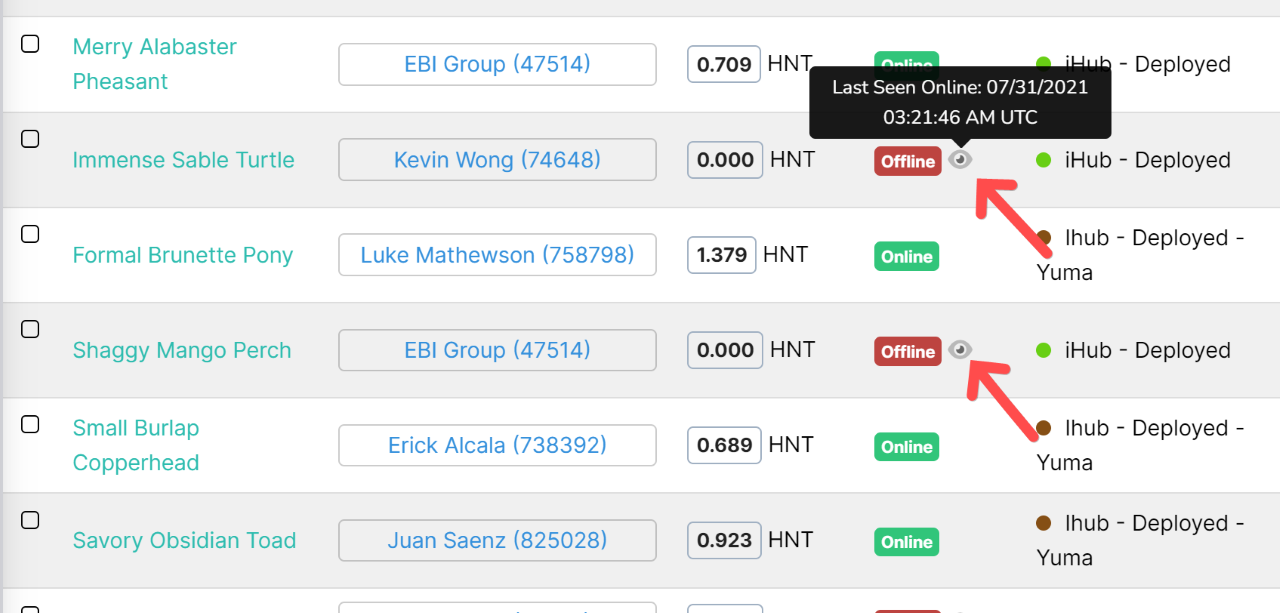Click eye icon beside Immense Sable Turtle's Offline badge

pyautogui.click(x=960, y=160)
